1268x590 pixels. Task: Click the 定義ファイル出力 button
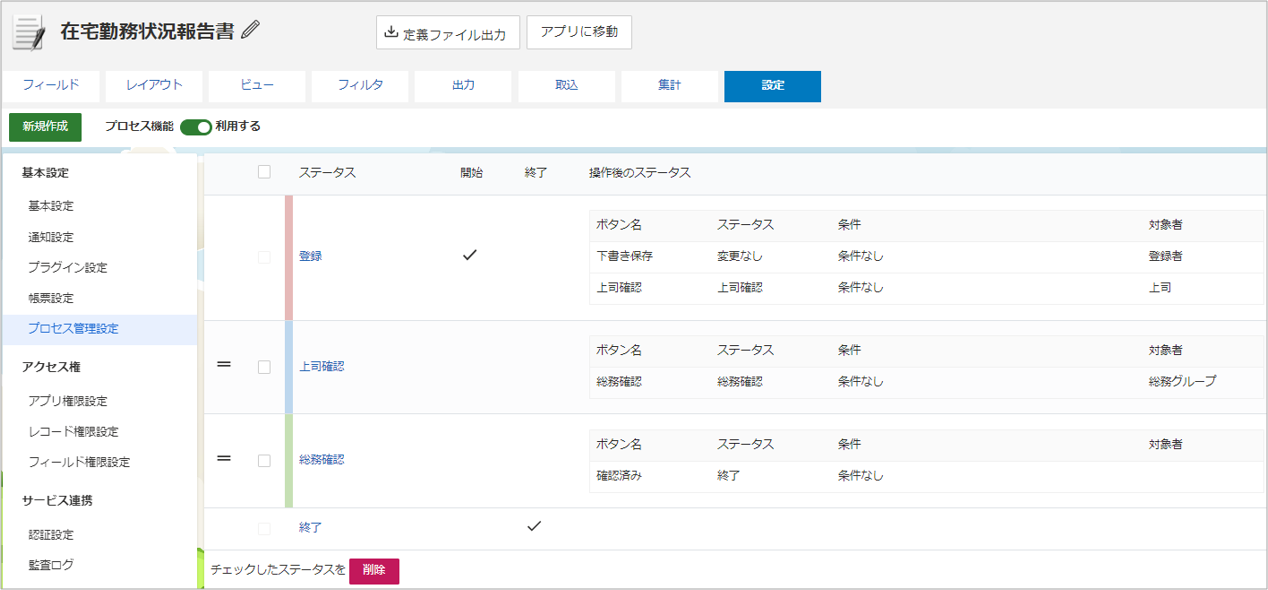click(448, 32)
